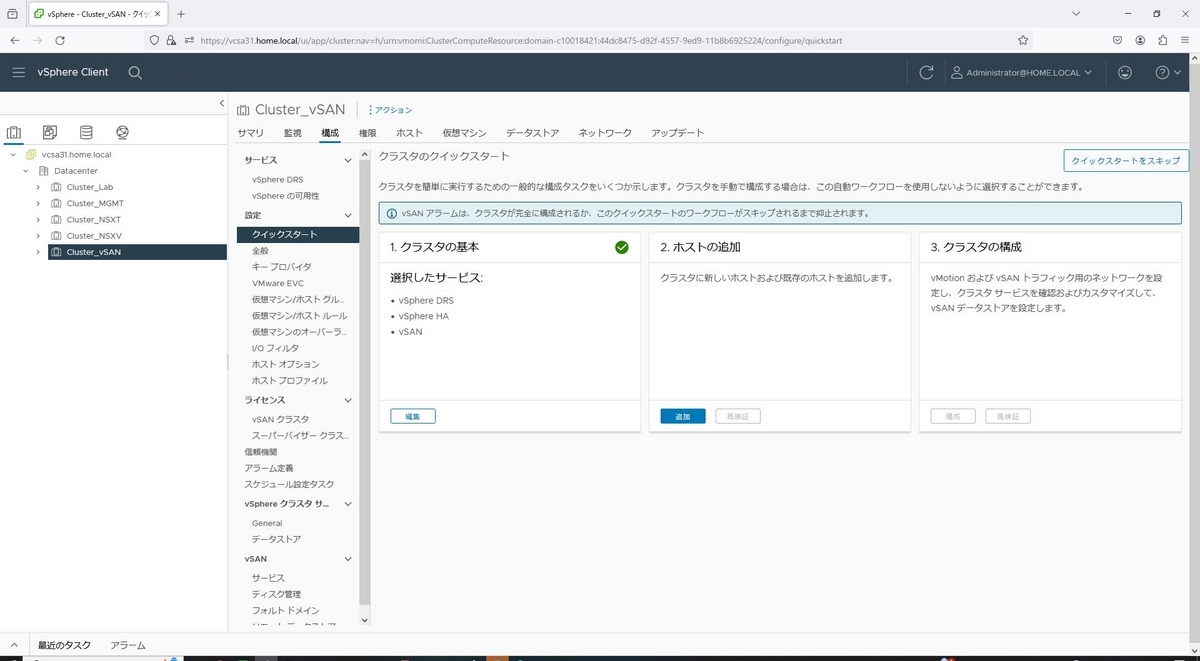This screenshot has width=1200, height=661.
Task: Collapse the 設定 section
Action: tap(348, 215)
